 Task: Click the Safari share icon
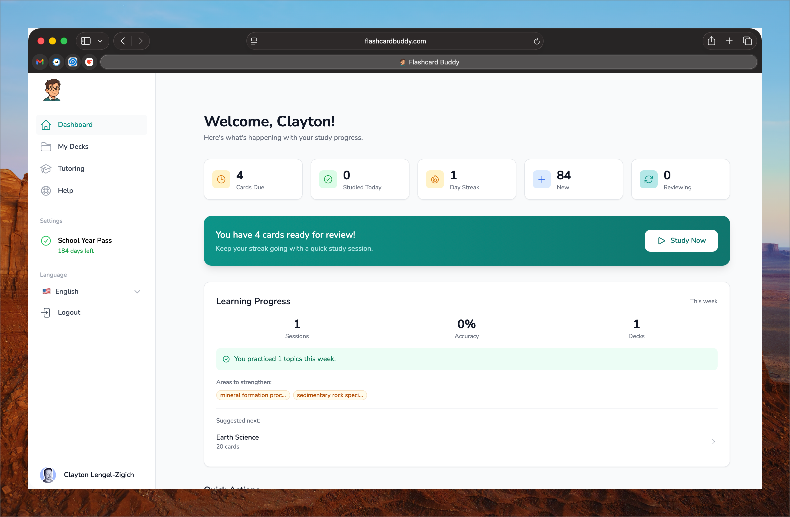(711, 41)
